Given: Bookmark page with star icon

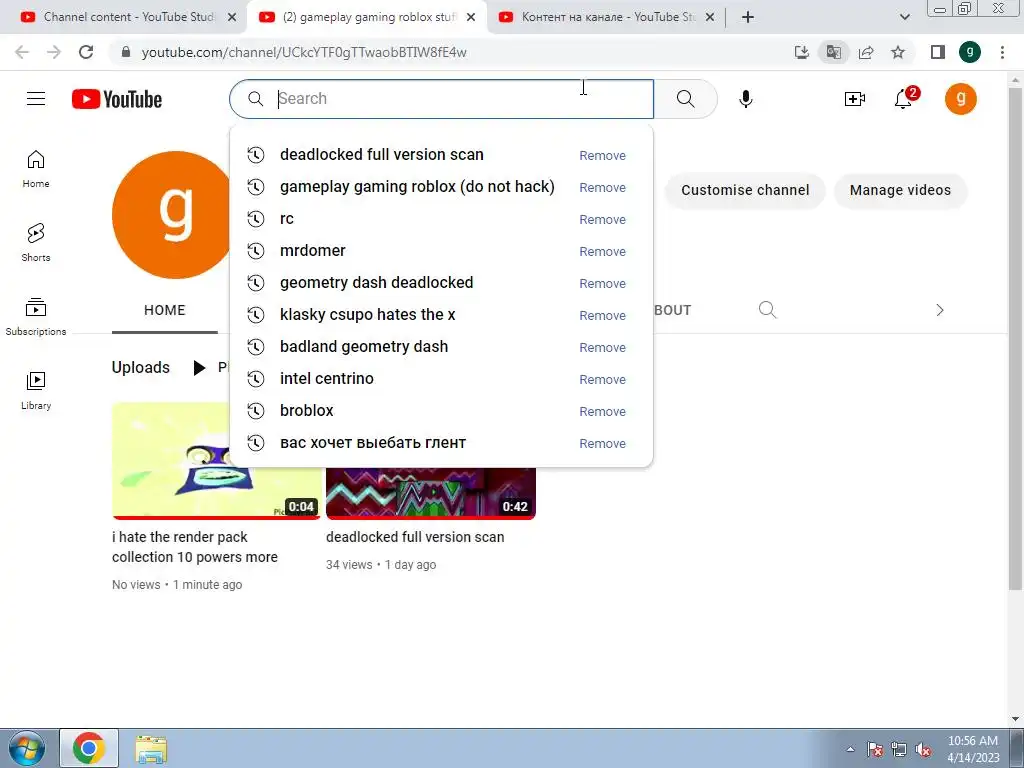Looking at the screenshot, I should click(898, 52).
